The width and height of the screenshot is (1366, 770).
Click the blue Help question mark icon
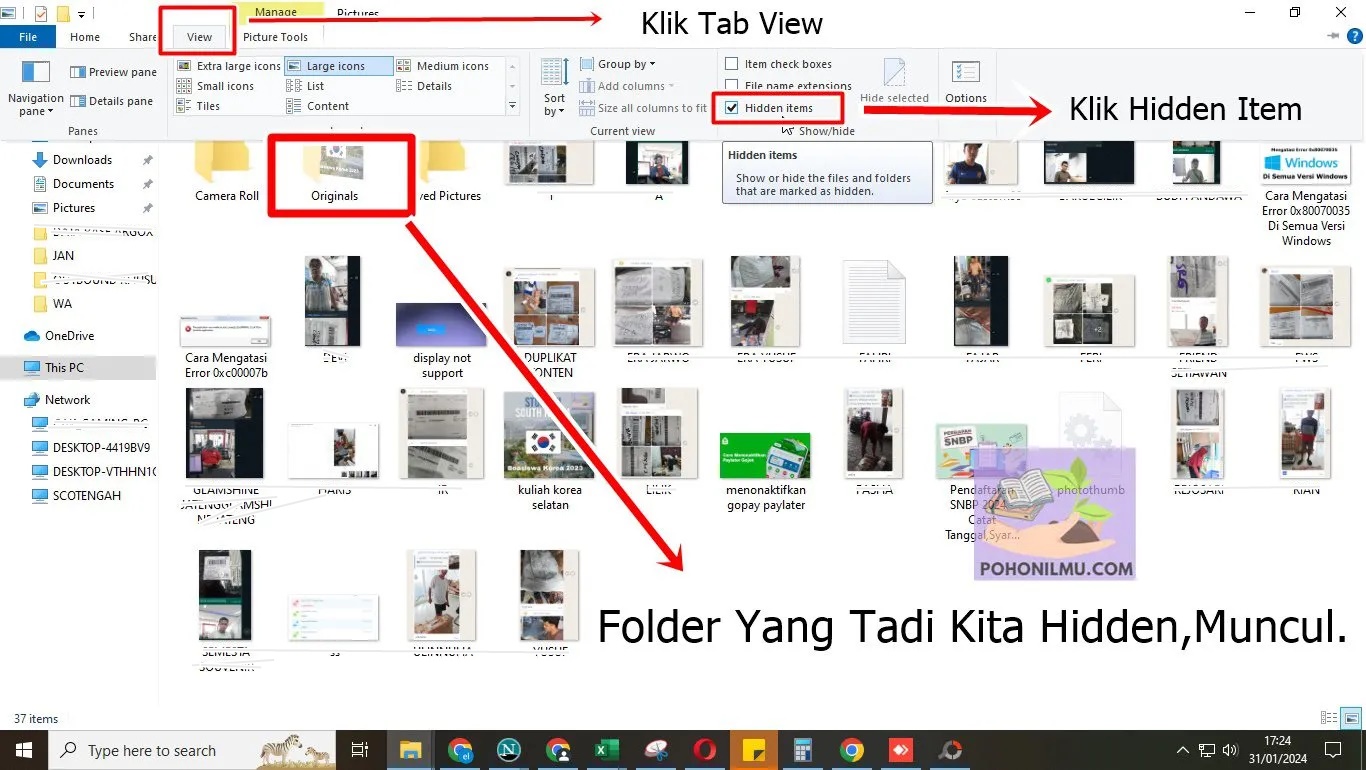pyautogui.click(x=1355, y=36)
